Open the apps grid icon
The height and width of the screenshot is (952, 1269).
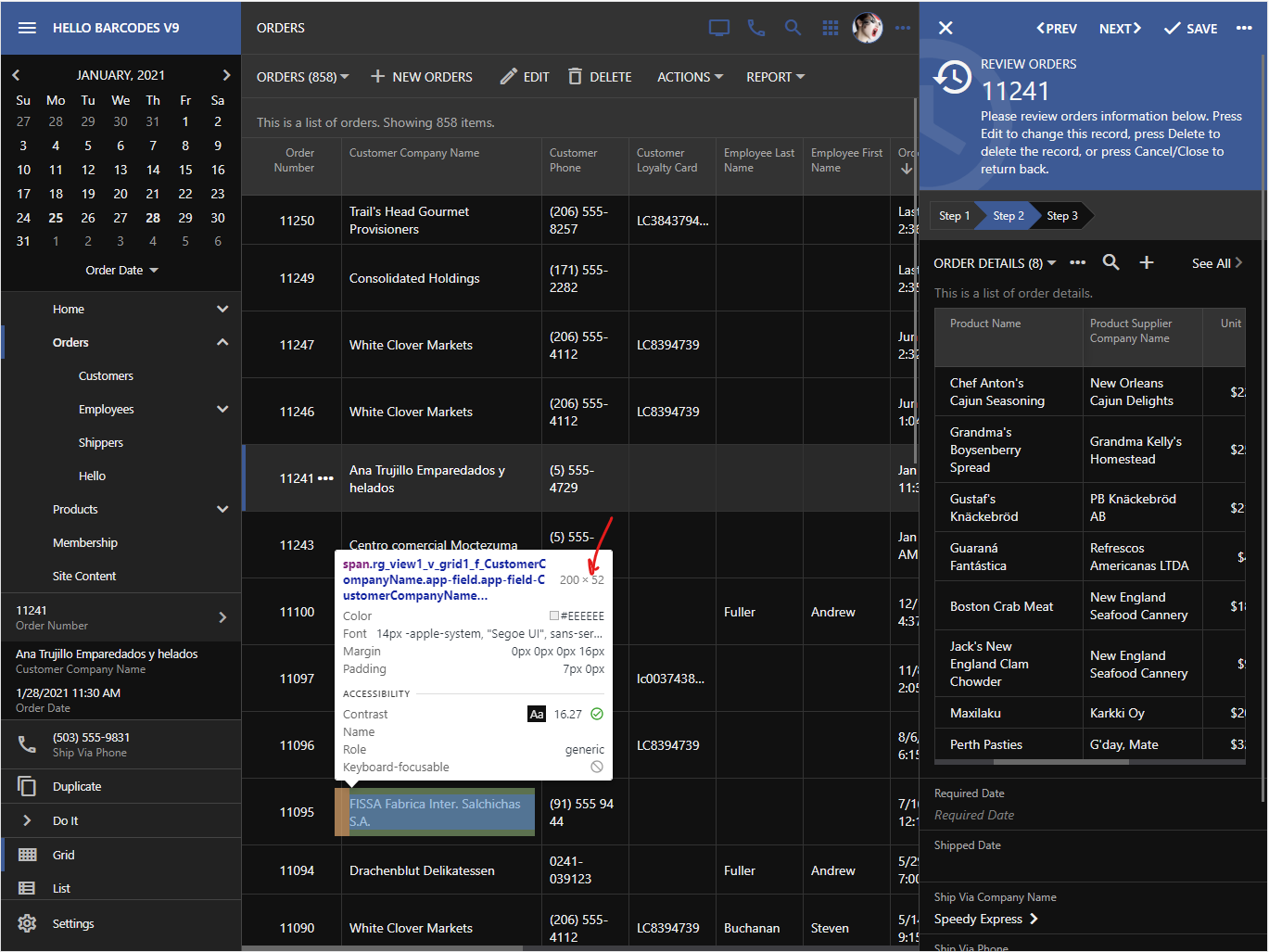click(831, 28)
